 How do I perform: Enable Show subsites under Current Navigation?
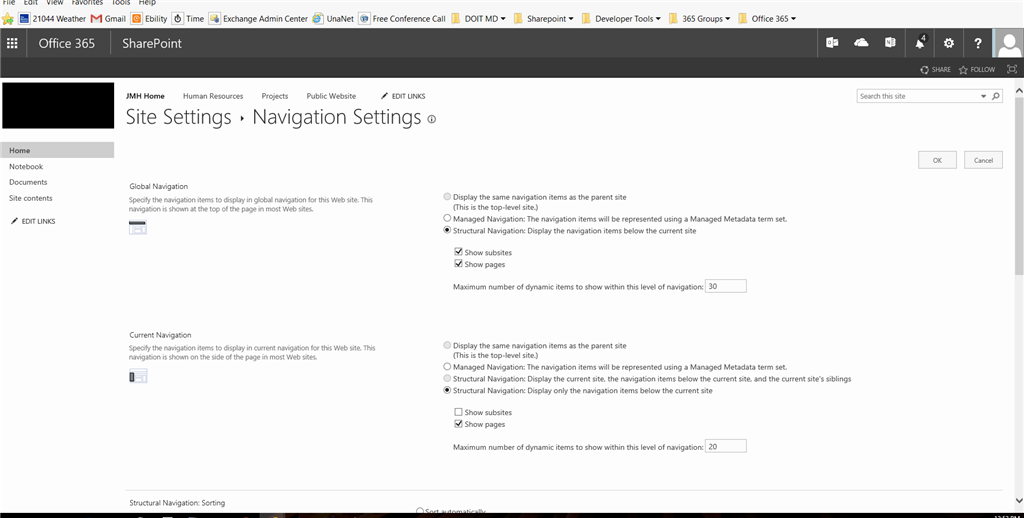click(458, 412)
